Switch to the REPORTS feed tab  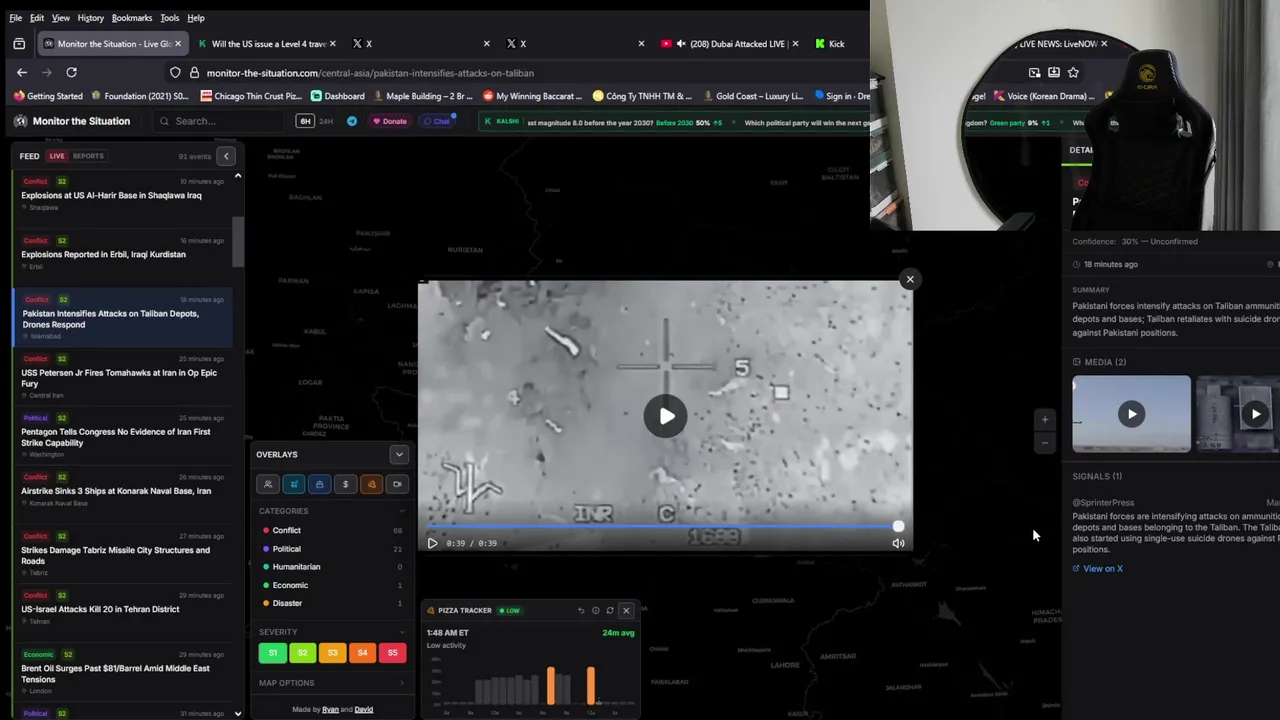[x=88, y=156]
